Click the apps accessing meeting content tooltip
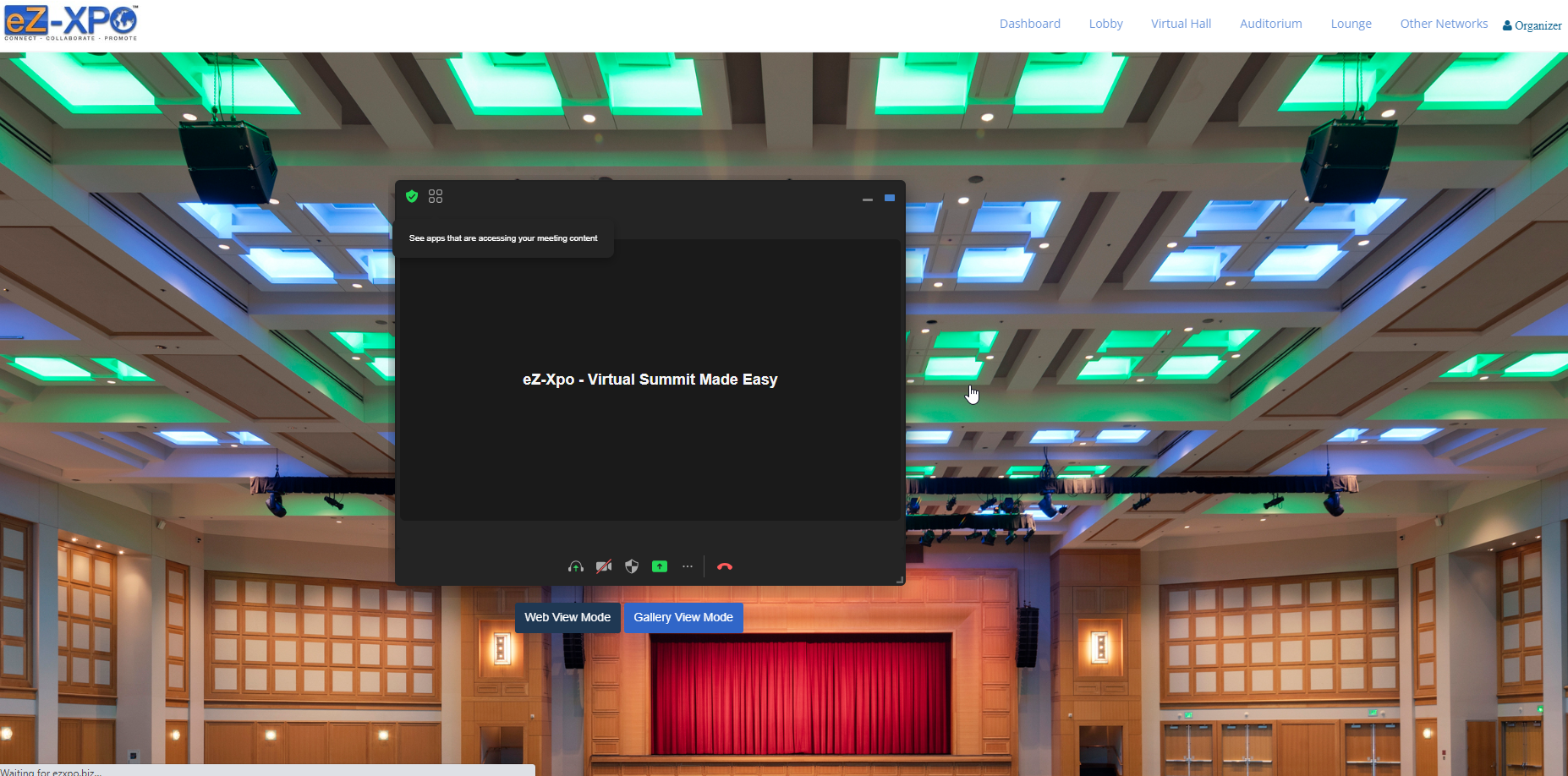Image resolution: width=1568 pixels, height=776 pixels. [503, 238]
